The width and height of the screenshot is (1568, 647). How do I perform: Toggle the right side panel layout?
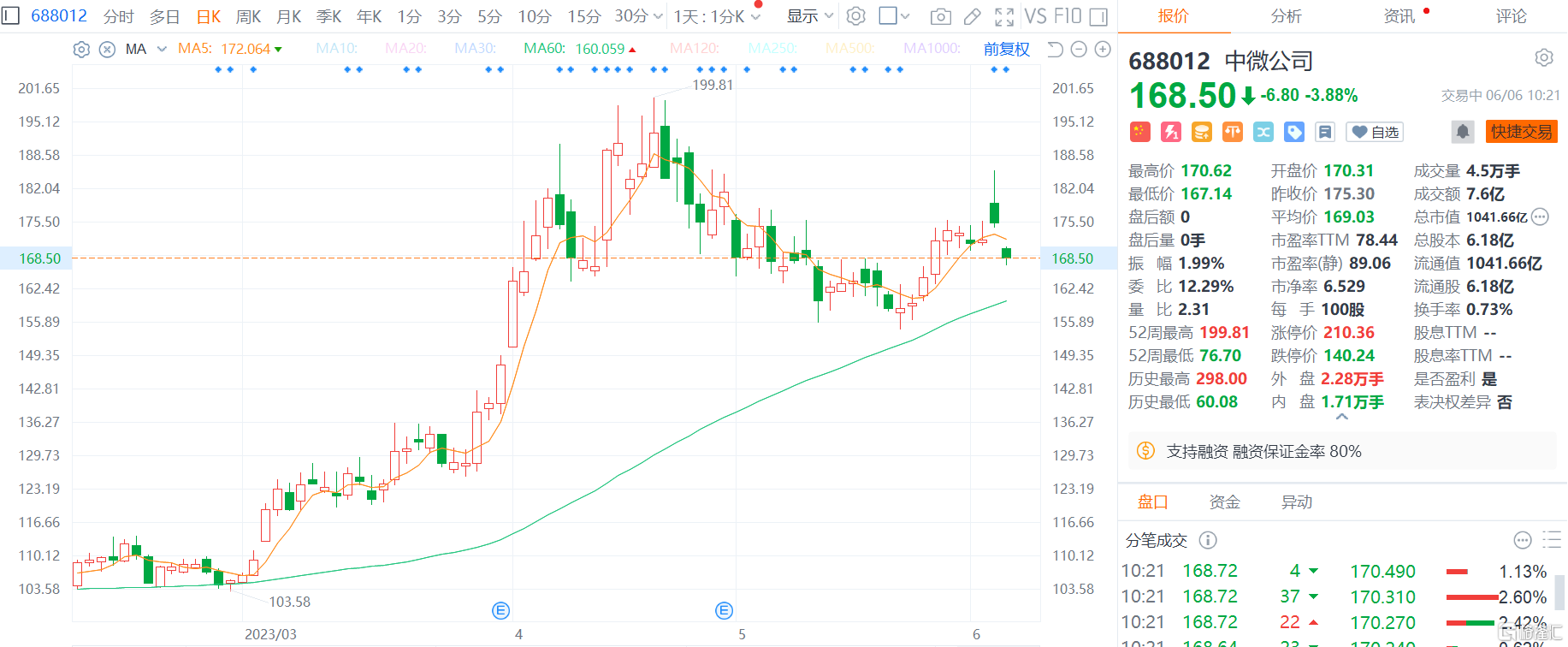tap(1099, 16)
